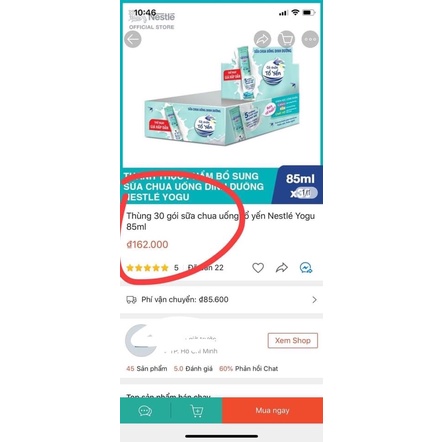Tap the 5.0 Đánh giá stat
The width and height of the screenshot is (442, 442).
(x=193, y=369)
